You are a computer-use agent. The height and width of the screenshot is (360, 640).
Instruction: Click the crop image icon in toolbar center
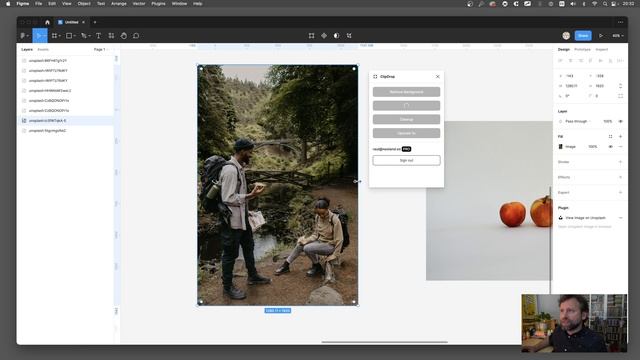coord(311,36)
